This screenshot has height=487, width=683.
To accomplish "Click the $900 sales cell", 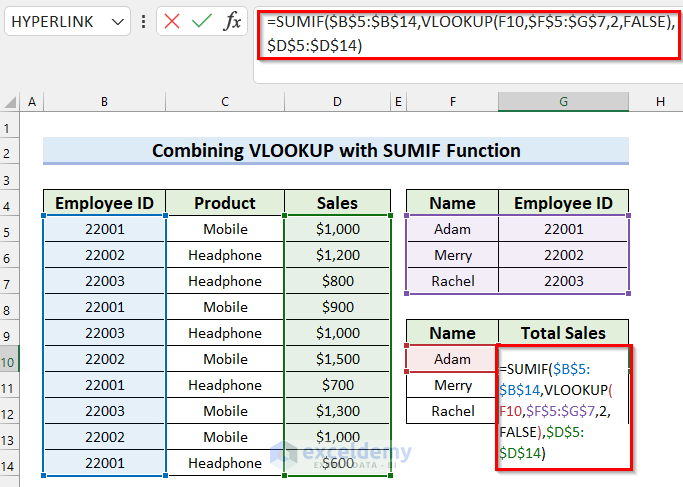I will pyautogui.click(x=337, y=307).
